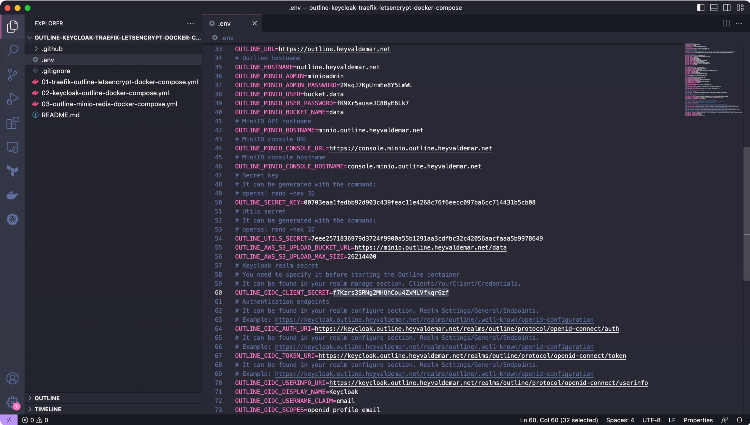Open the Docker view in activity bar
Viewport: 750px width, 425px height.
(12, 195)
